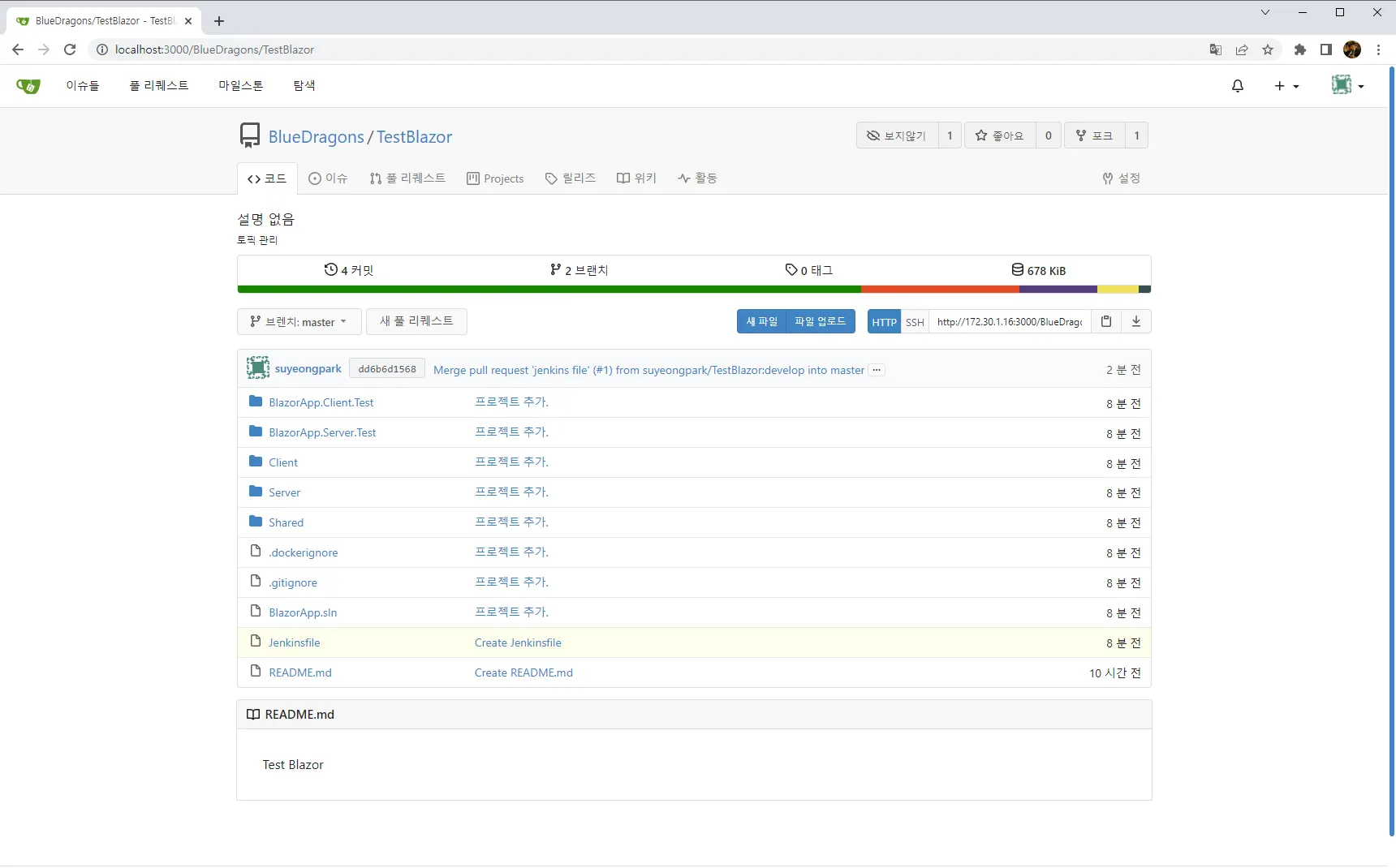This screenshot has width=1396, height=868.
Task: Click the Google Translate icon in address bar
Action: tap(1215, 49)
